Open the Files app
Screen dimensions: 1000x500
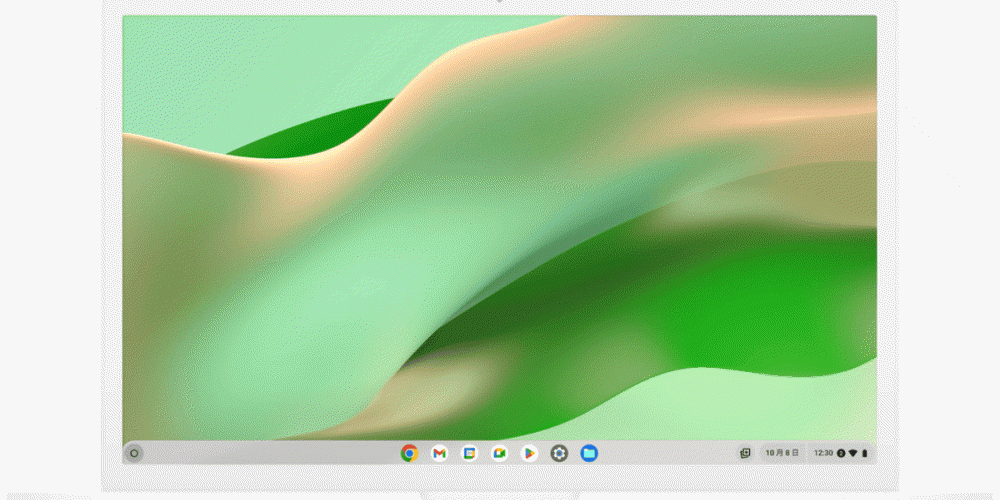(x=589, y=453)
